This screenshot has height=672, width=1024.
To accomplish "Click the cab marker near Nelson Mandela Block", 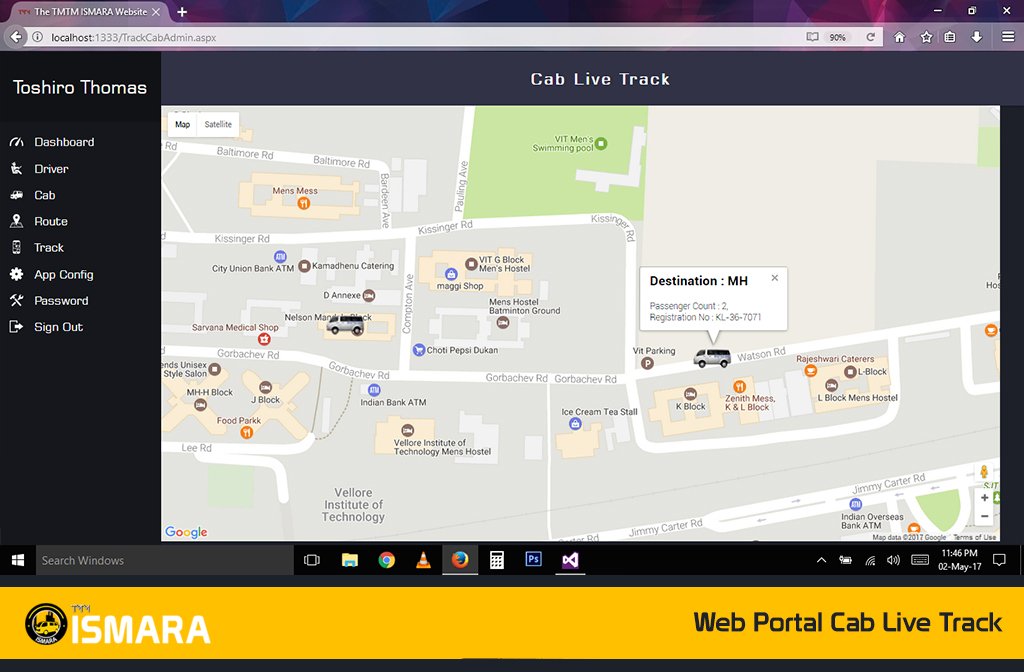I will click(x=345, y=325).
